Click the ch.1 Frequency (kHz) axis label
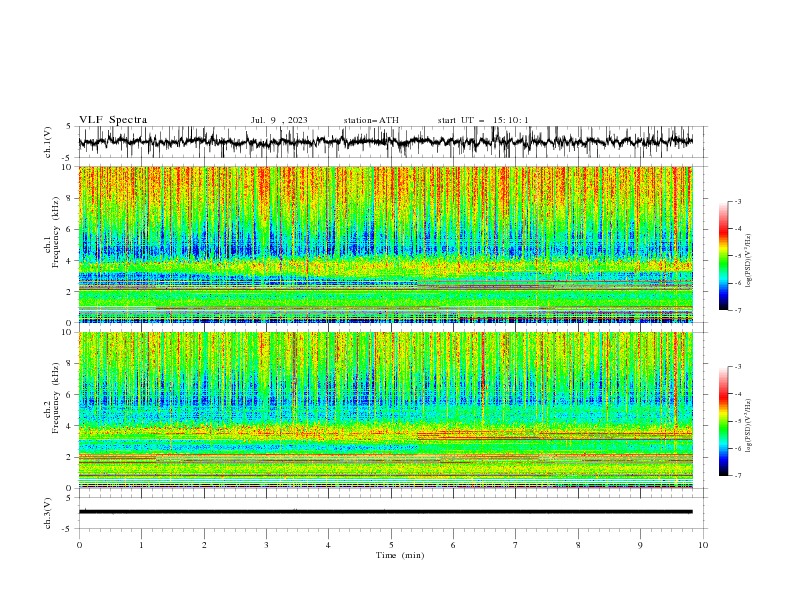The width and height of the screenshot is (792, 612). [x=52, y=230]
